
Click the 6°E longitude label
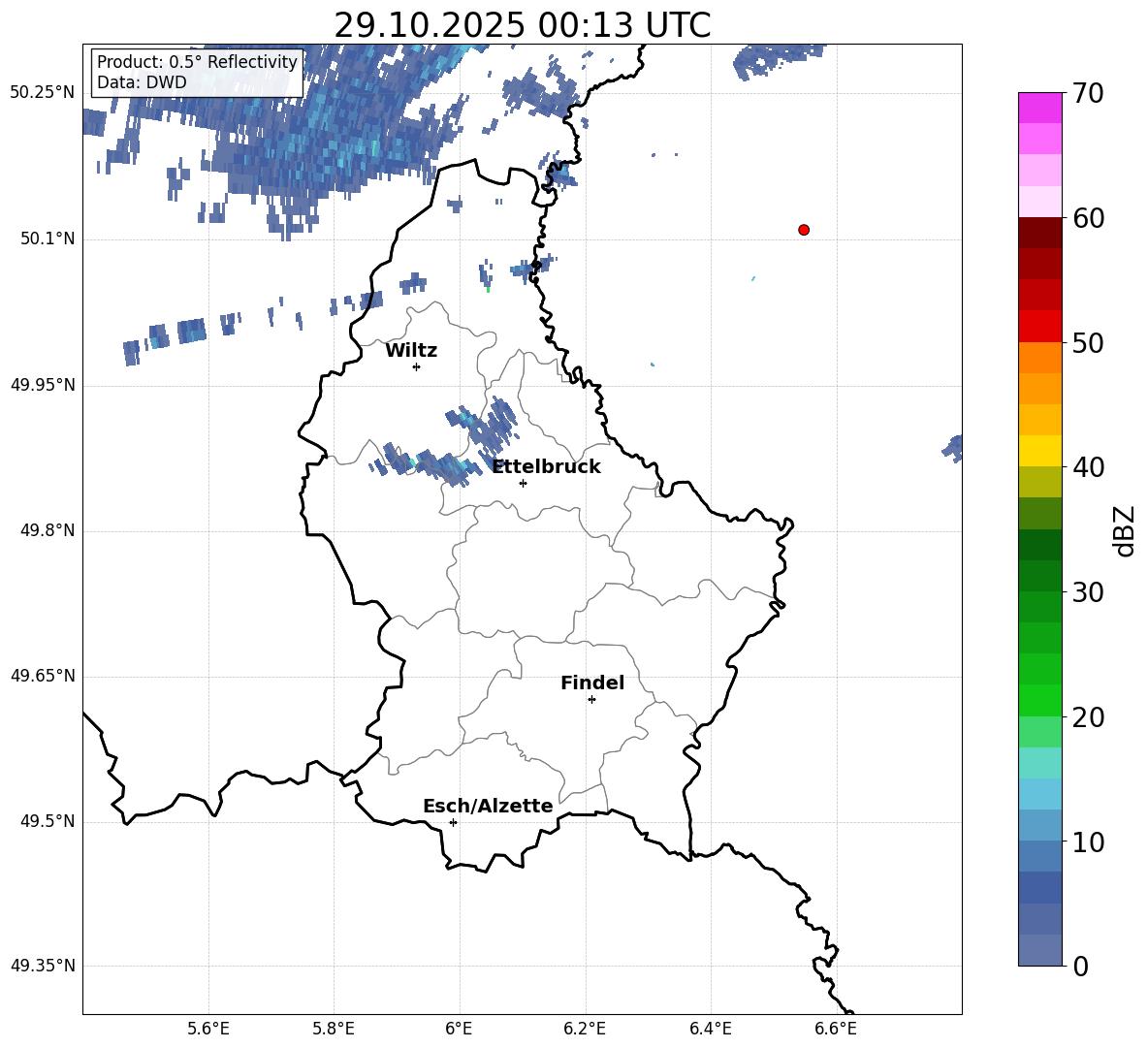click(x=459, y=1029)
